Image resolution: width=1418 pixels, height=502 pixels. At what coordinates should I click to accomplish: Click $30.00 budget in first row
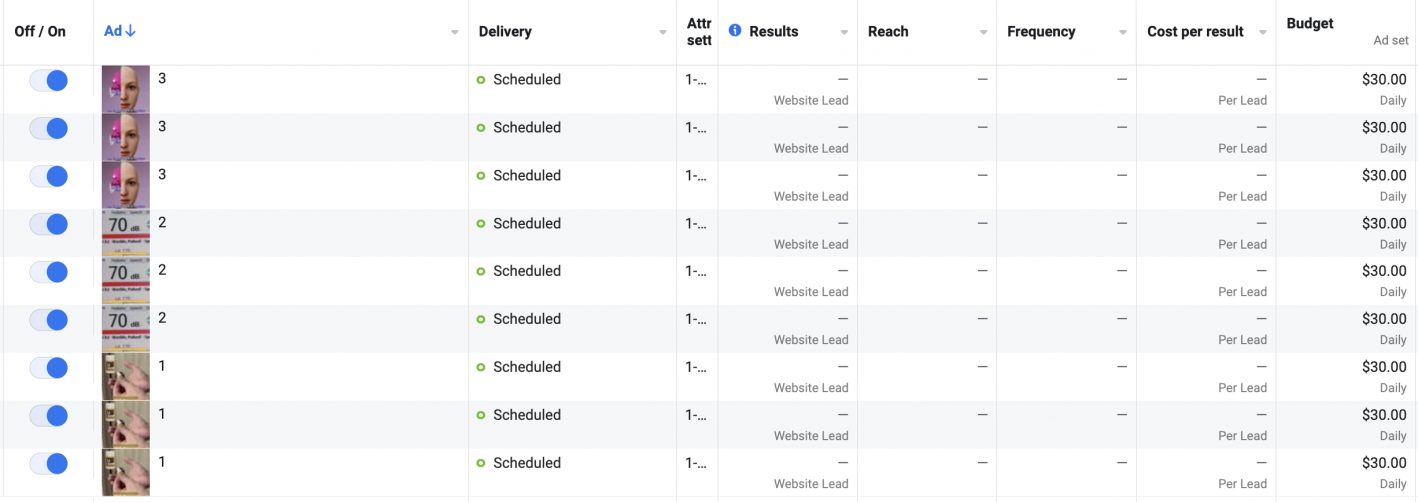pos(1384,80)
